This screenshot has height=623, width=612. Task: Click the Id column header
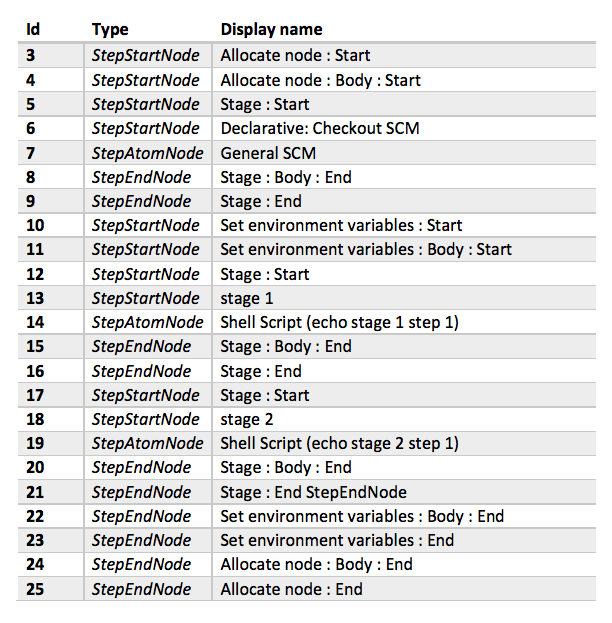click(x=33, y=29)
